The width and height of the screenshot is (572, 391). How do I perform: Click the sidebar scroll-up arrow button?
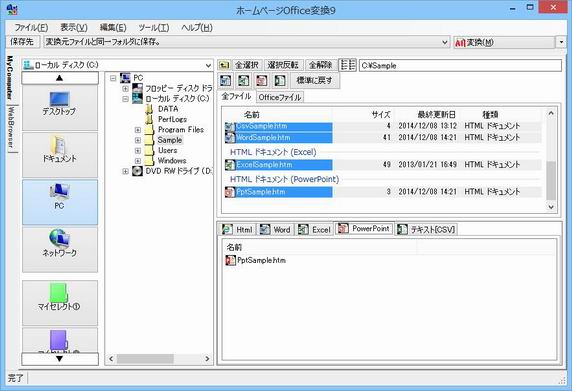(x=60, y=78)
